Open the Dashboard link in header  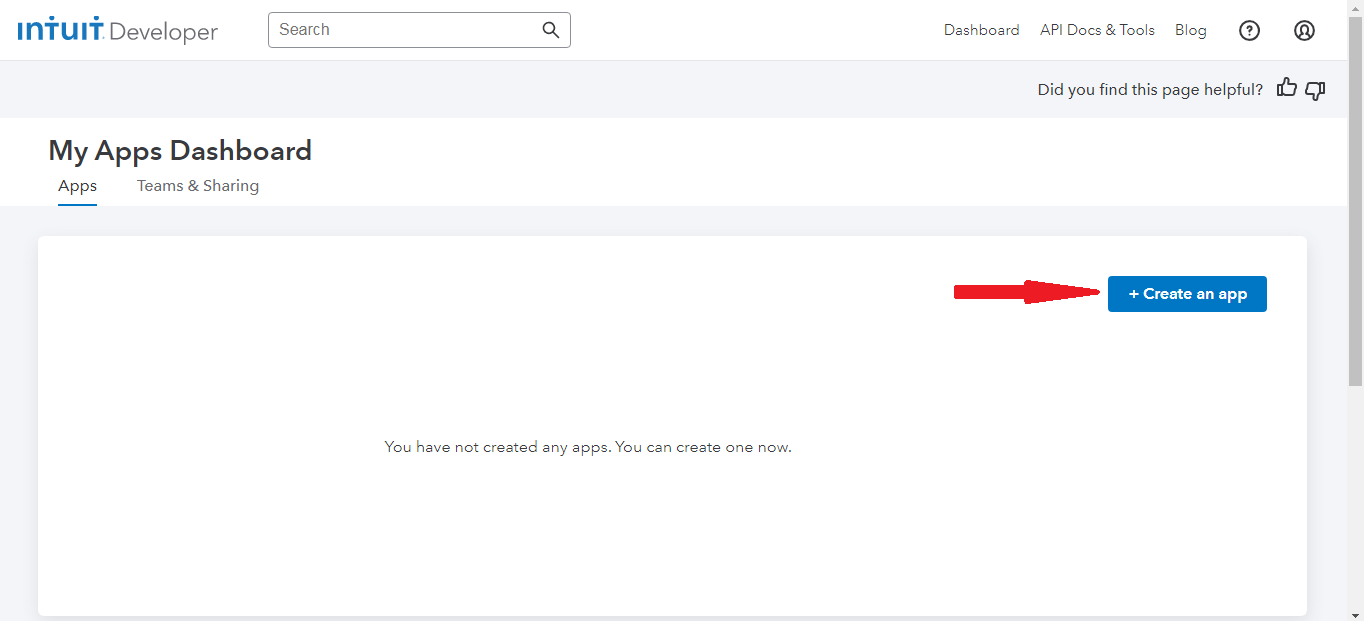coord(981,31)
